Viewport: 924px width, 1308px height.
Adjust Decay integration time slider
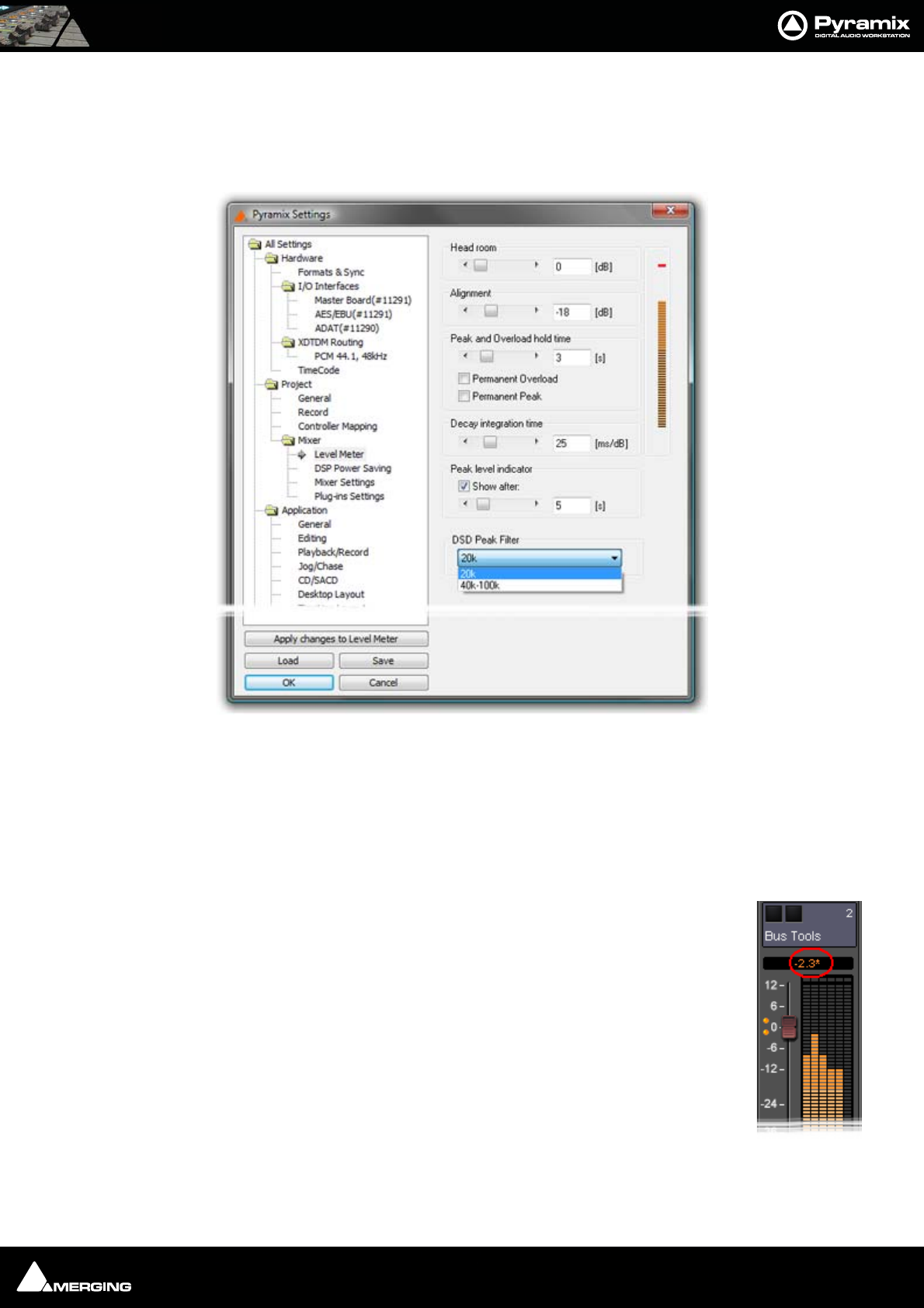[x=489, y=441]
